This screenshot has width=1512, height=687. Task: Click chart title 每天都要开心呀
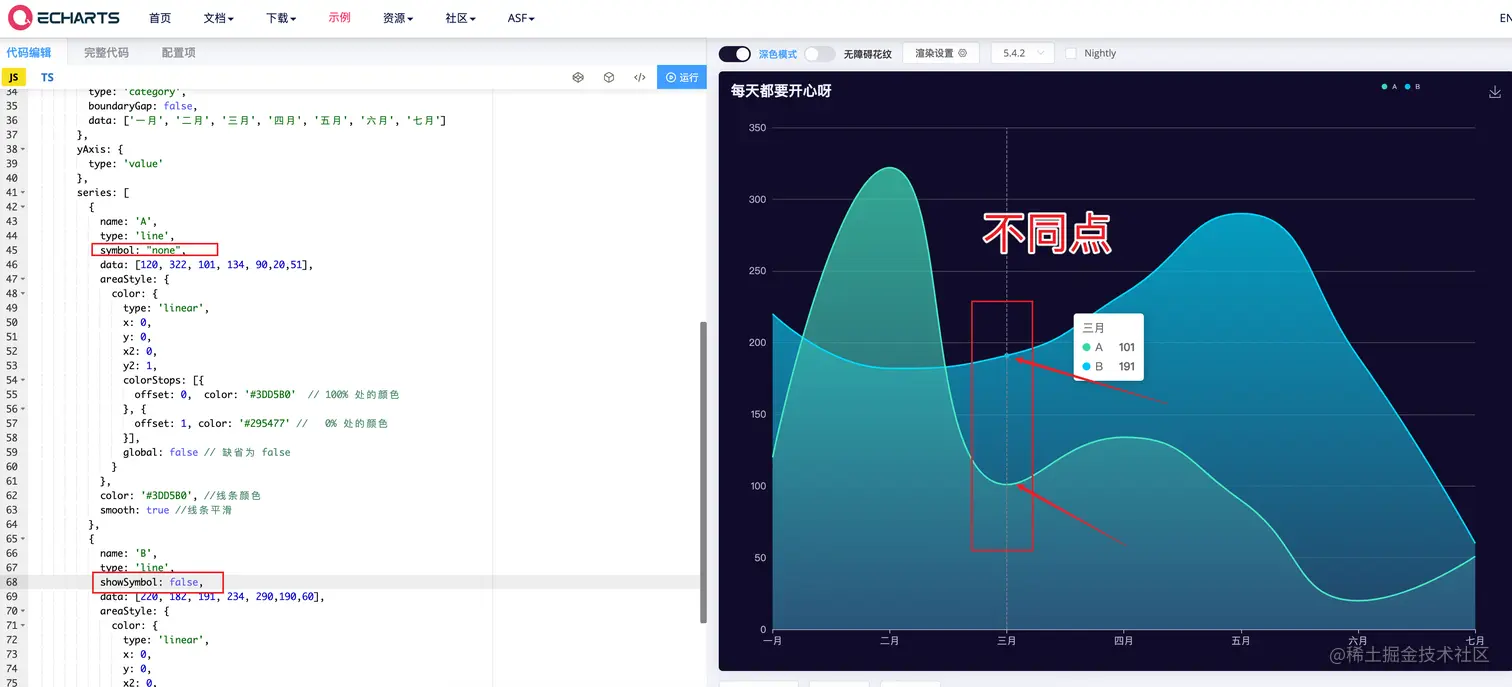[x=780, y=91]
